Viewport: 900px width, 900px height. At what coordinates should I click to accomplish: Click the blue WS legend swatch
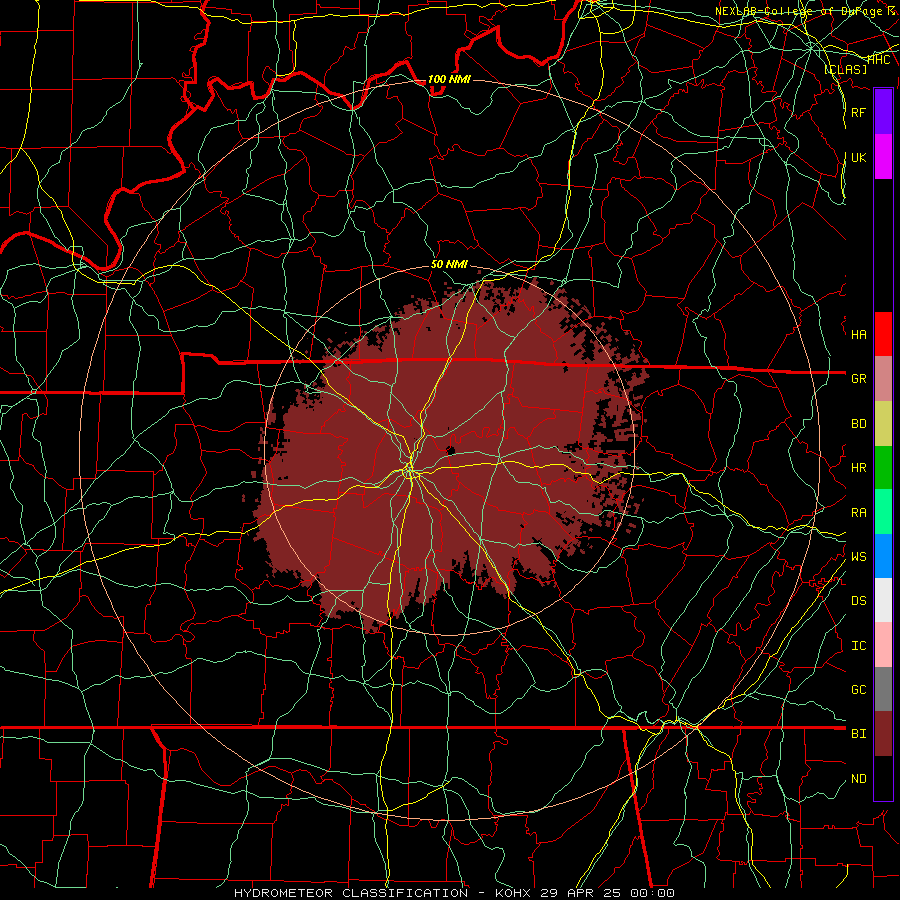click(883, 556)
